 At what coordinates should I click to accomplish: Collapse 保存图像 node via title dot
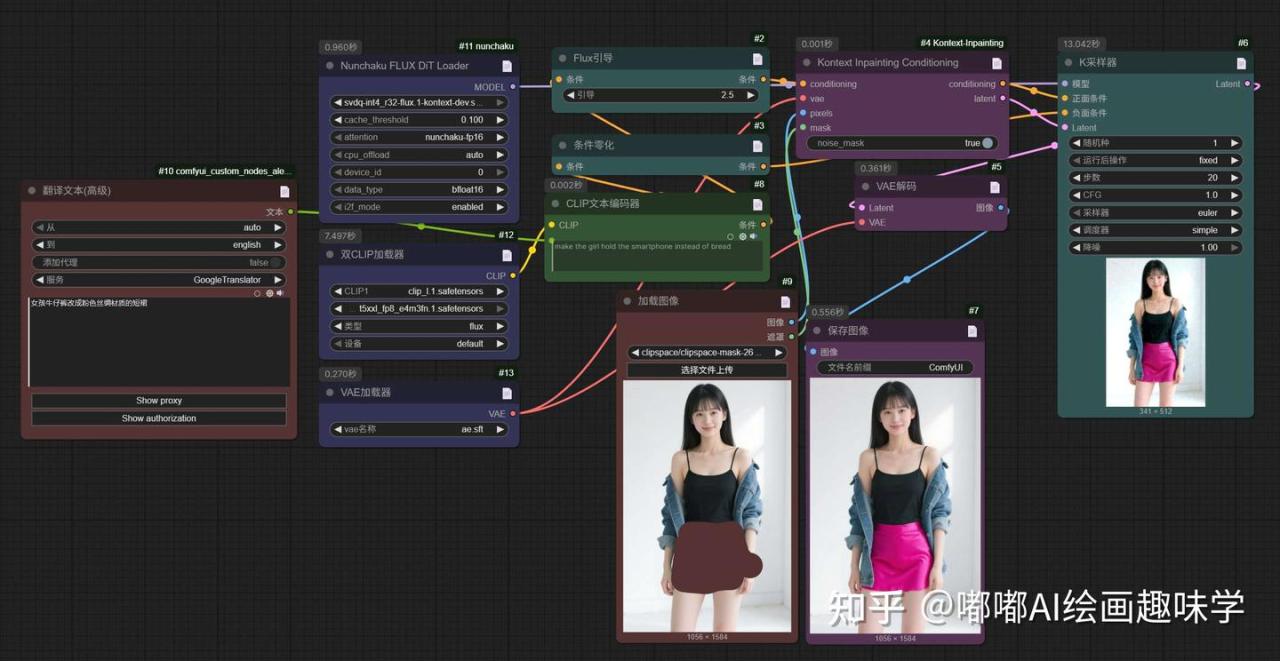pyautogui.click(x=816, y=331)
